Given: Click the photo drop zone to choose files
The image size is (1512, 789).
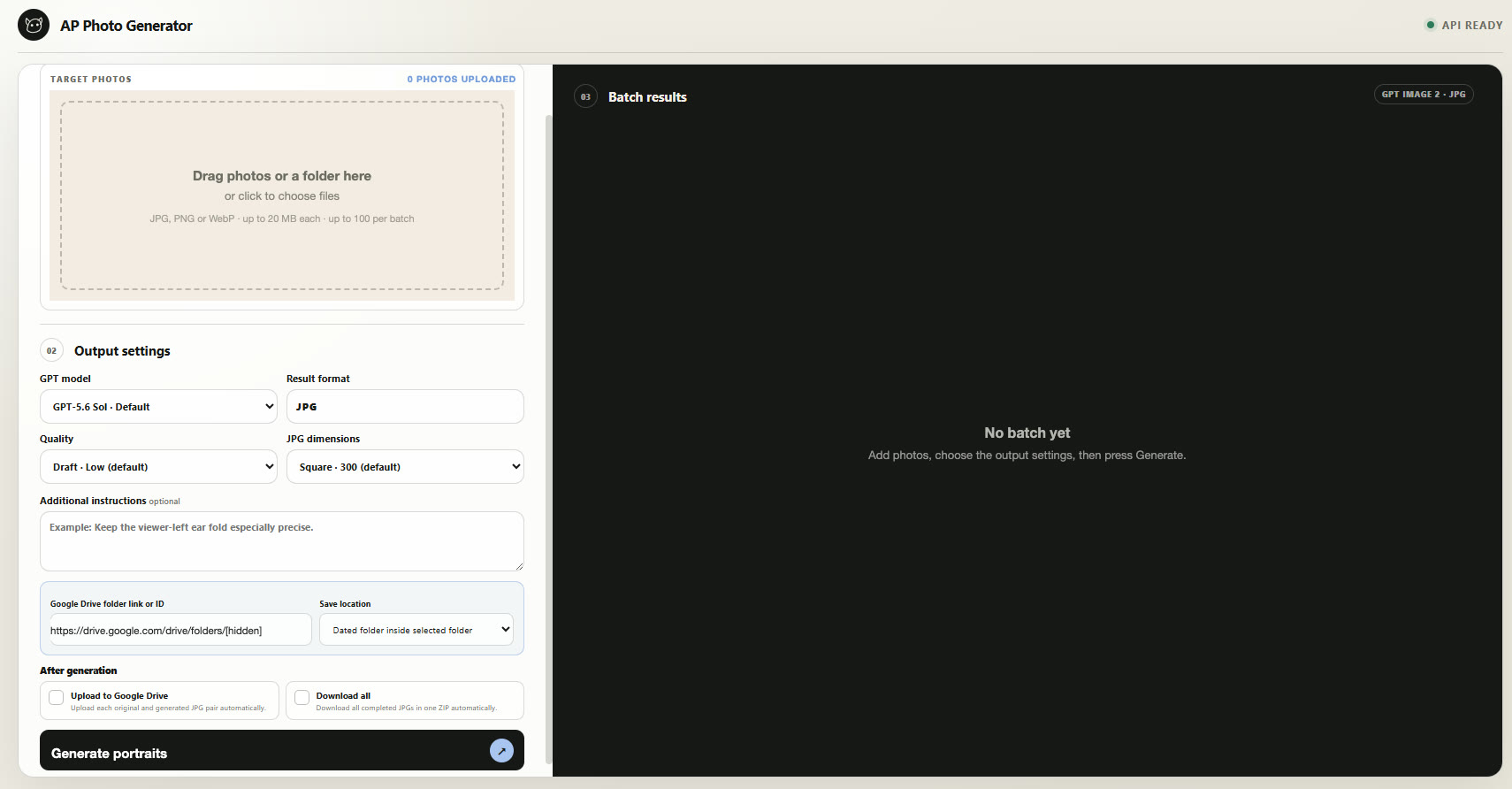Looking at the screenshot, I should (x=282, y=195).
